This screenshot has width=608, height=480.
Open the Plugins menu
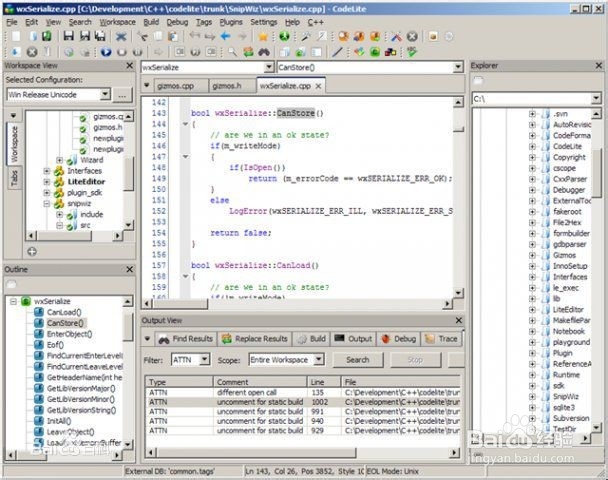point(231,22)
